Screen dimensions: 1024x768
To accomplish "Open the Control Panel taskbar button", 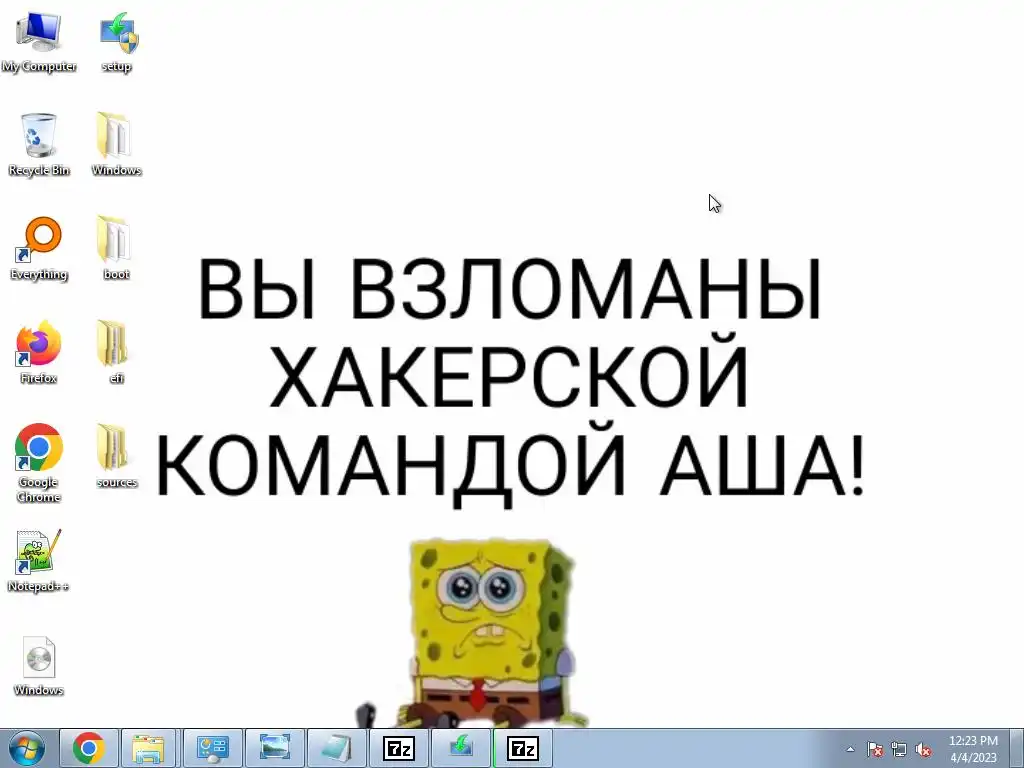I will pyautogui.click(x=213, y=748).
